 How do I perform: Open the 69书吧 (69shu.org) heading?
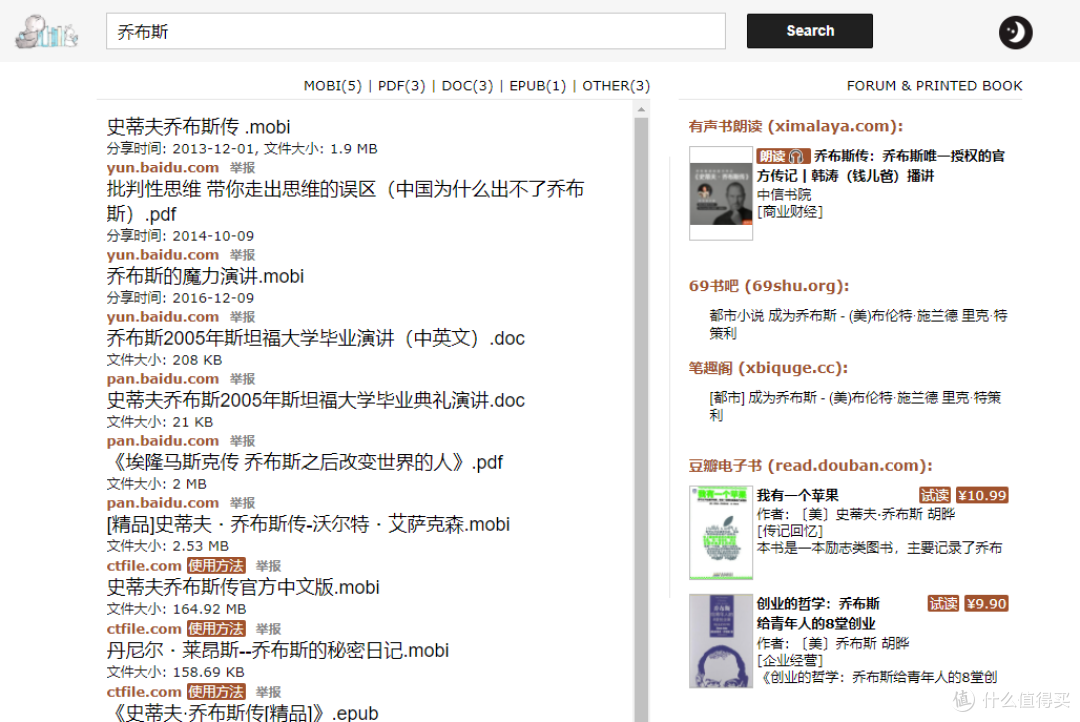[x=769, y=286]
